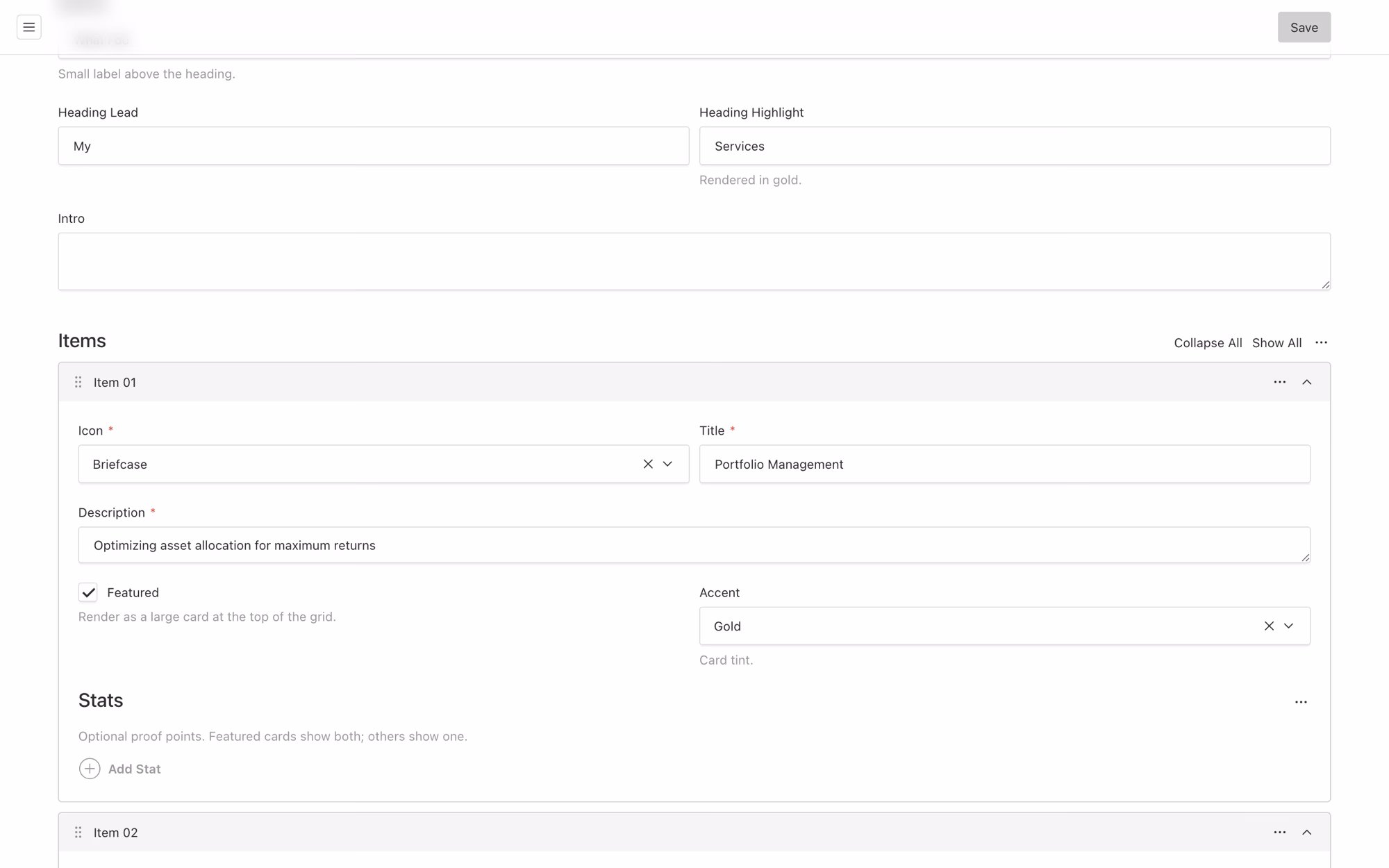Grab the Item 02 drag handle
Image resolution: width=1389 pixels, height=868 pixels.
[x=78, y=832]
